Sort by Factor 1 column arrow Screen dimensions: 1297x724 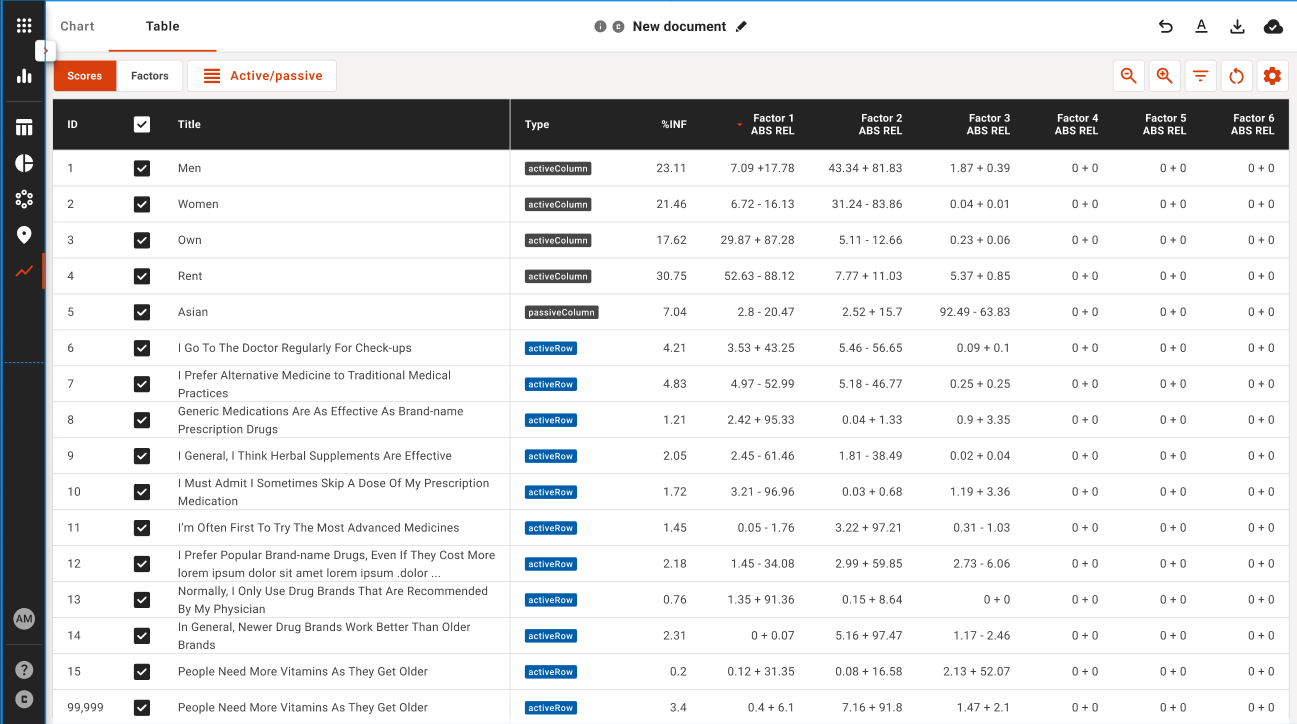[740, 124]
